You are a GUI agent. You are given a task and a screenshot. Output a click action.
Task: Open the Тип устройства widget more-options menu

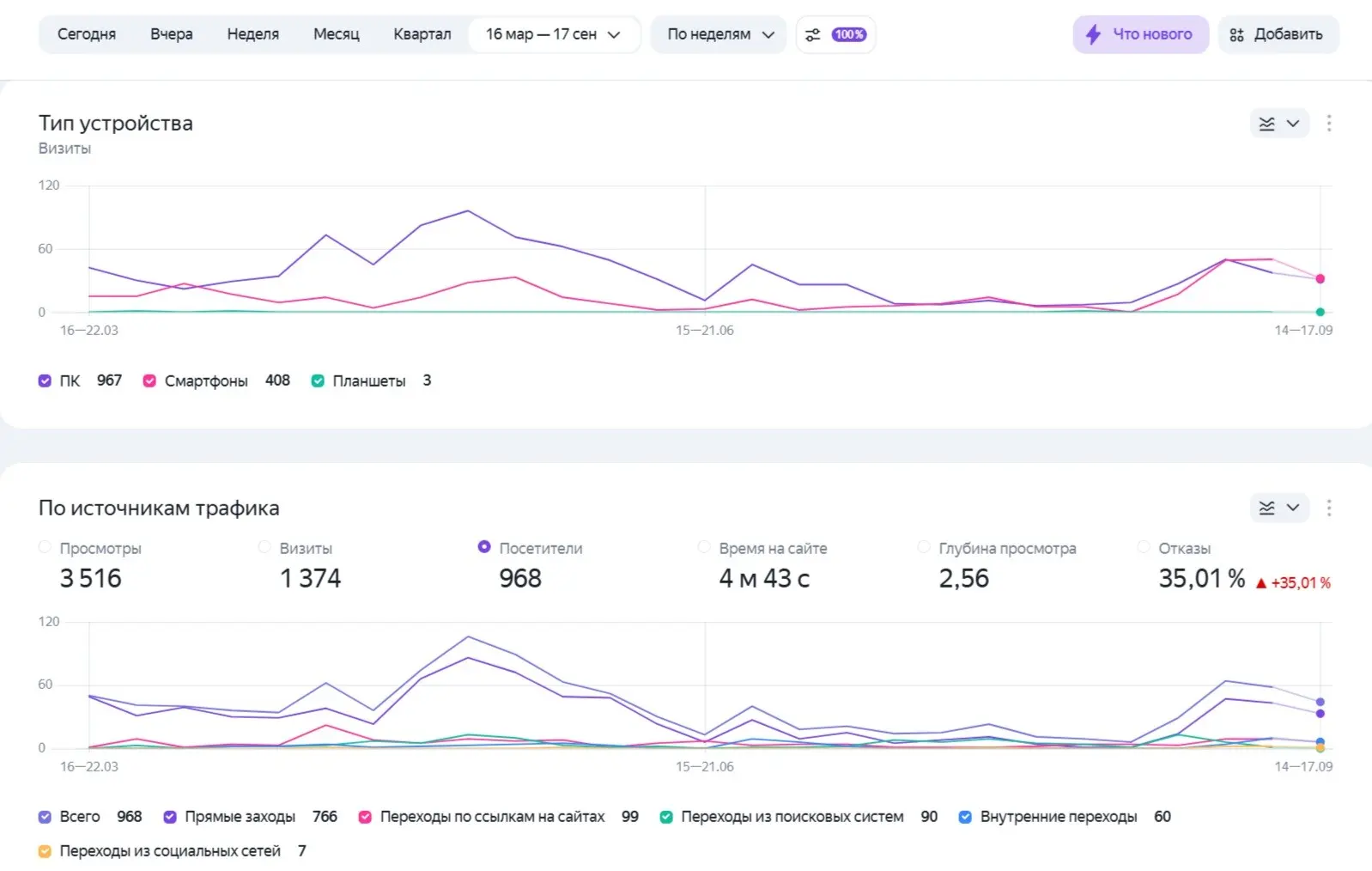click(x=1329, y=124)
